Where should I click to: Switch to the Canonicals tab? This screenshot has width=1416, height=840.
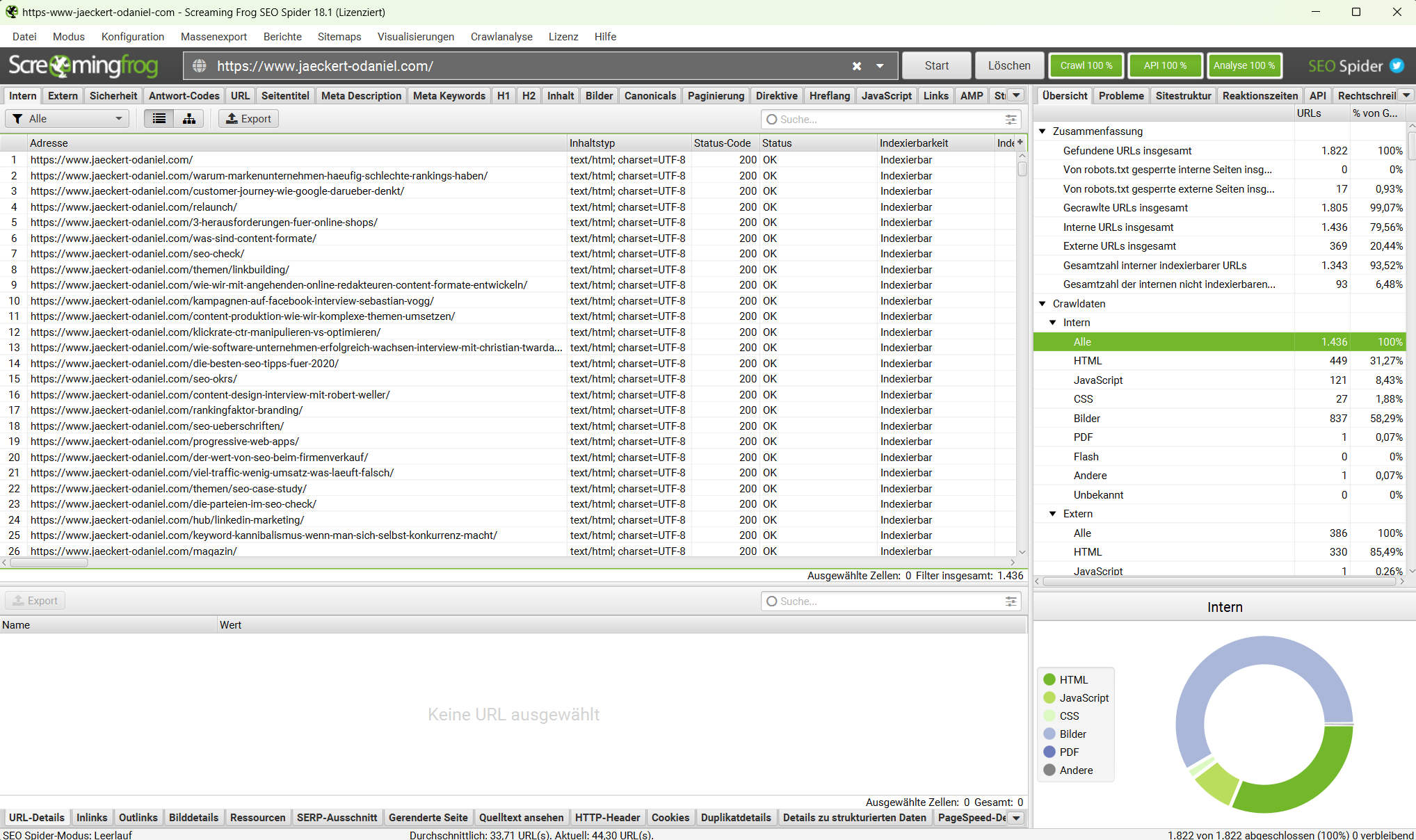650,95
